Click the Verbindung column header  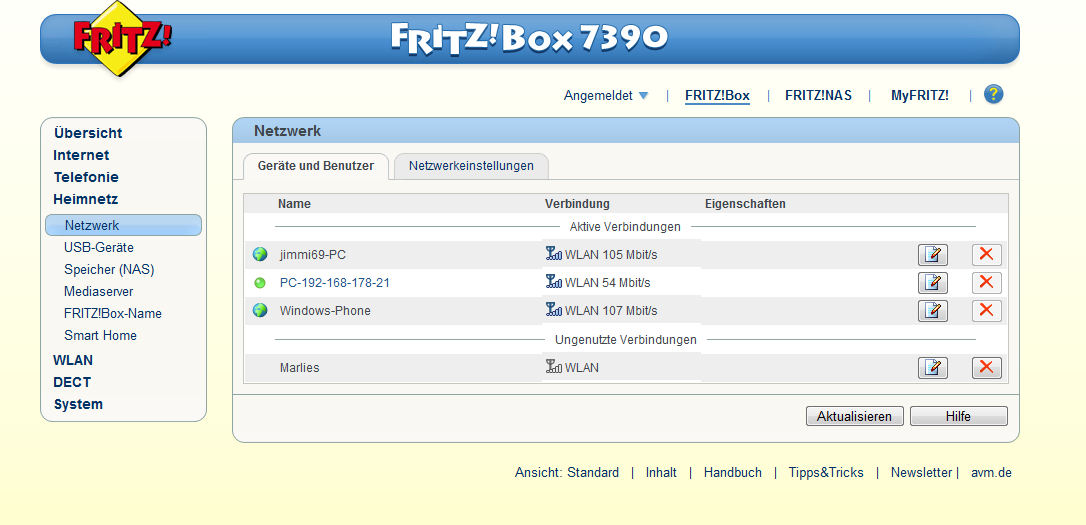(x=577, y=204)
